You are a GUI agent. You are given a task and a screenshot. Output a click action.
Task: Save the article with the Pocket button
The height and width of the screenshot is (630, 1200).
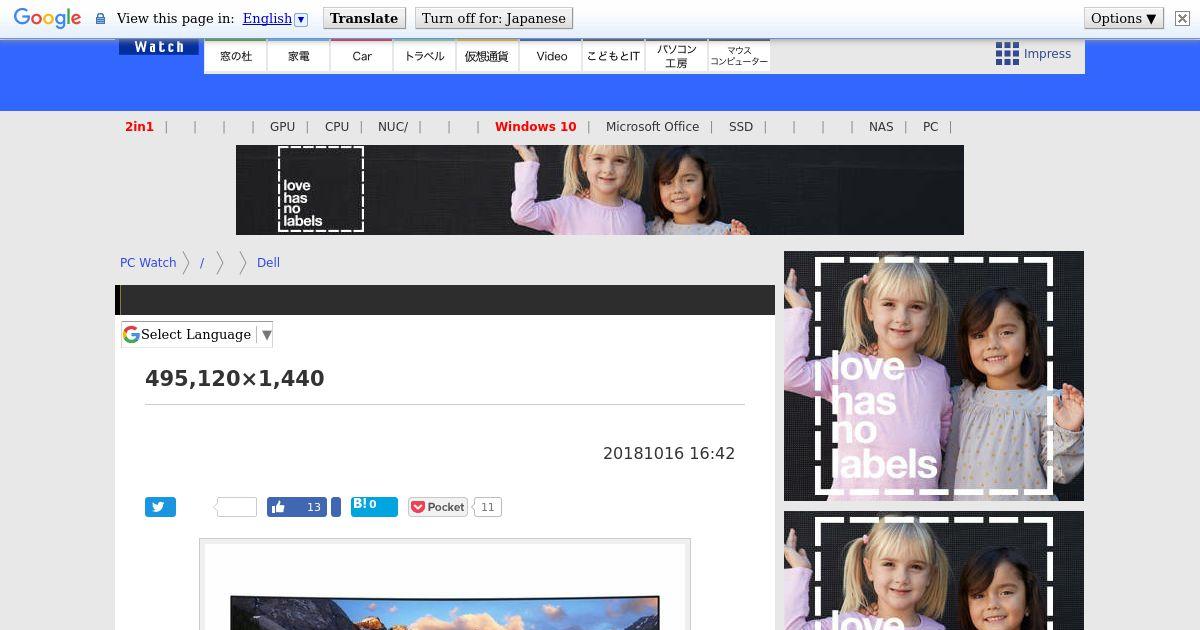pyautogui.click(x=438, y=507)
